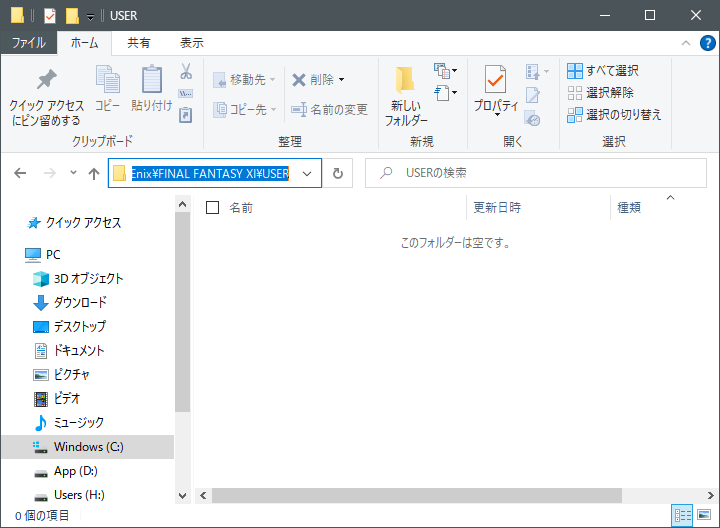This screenshot has height=528, width=720.
Task: Click 選択解除 (Select none)
Action: click(600, 93)
